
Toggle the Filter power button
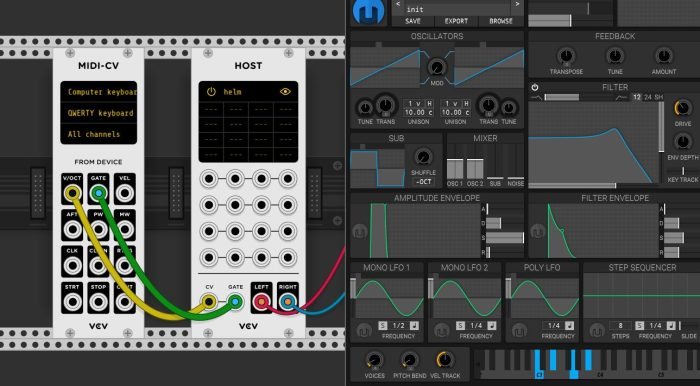[x=534, y=87]
